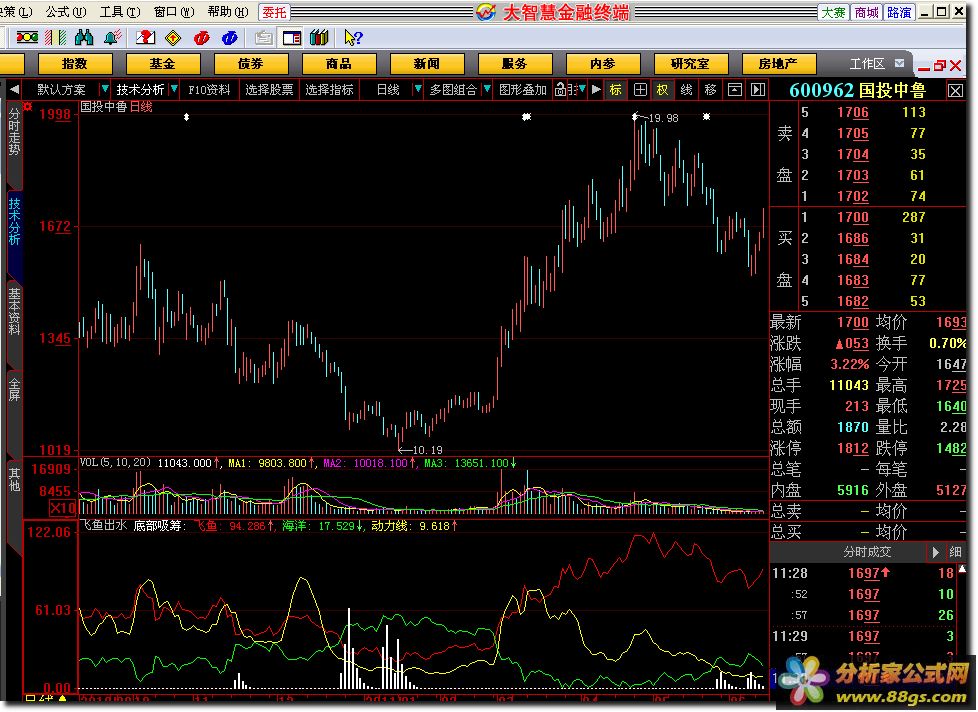Open the 工具 menu
Viewport: 978px width, 712px height.
pyautogui.click(x=120, y=12)
